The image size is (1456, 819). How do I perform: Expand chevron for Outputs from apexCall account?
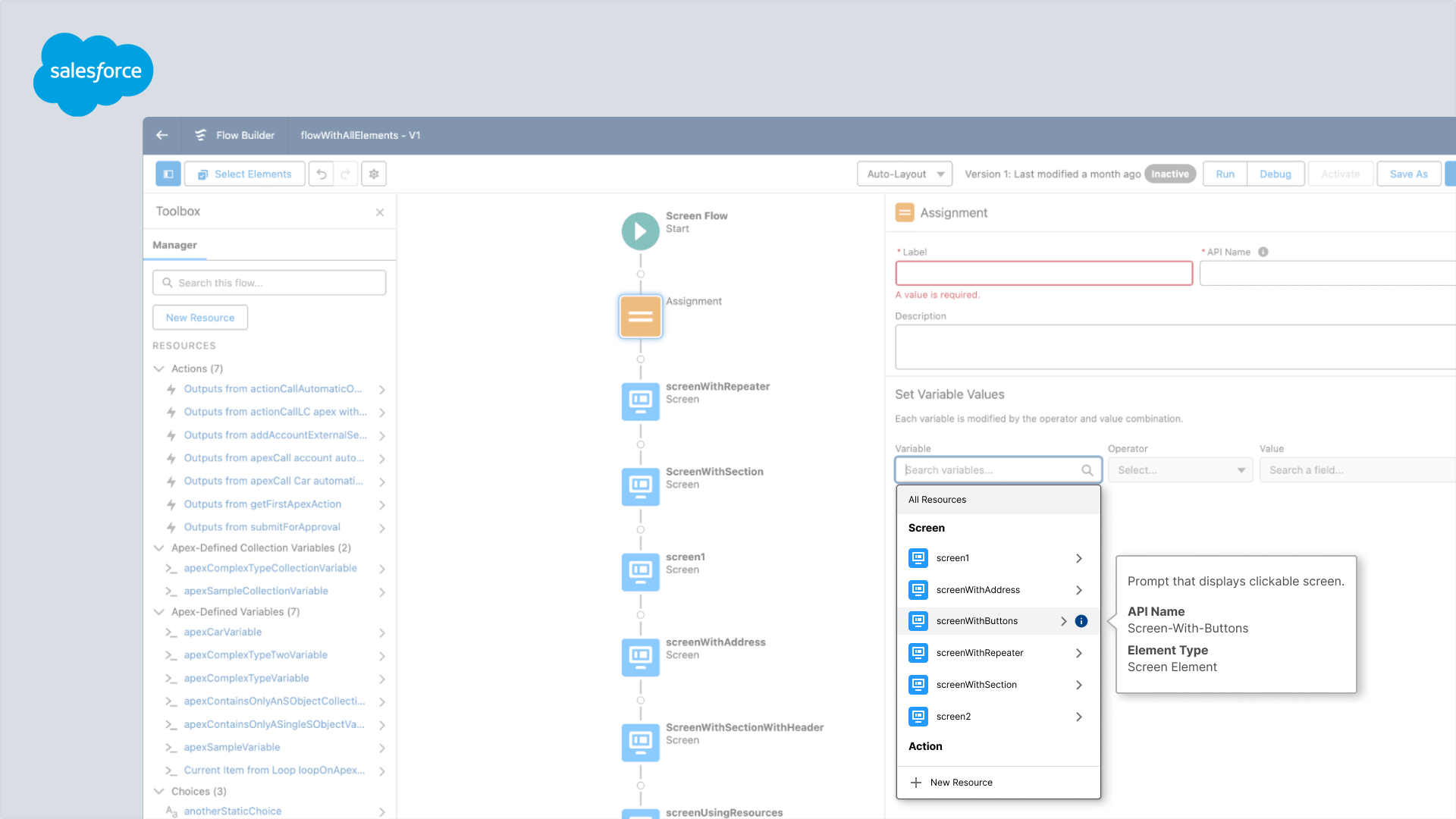(382, 459)
